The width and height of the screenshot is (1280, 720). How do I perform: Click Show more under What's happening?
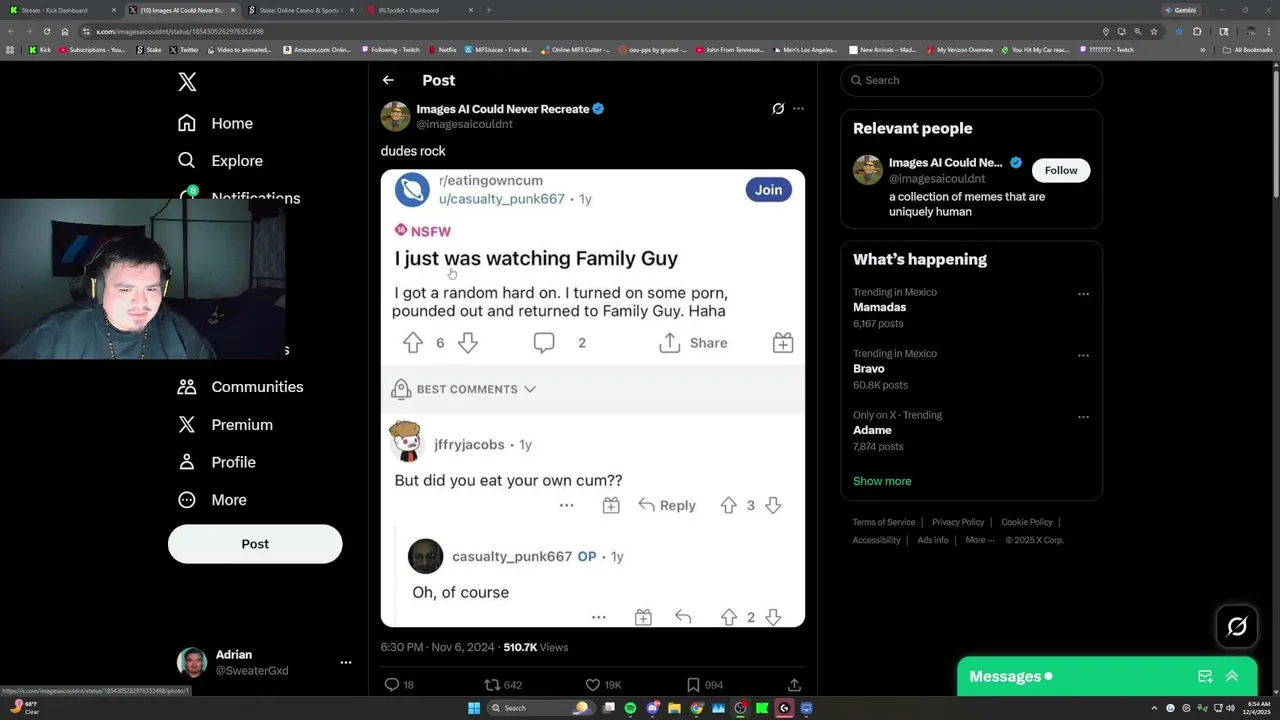pyautogui.click(x=882, y=481)
